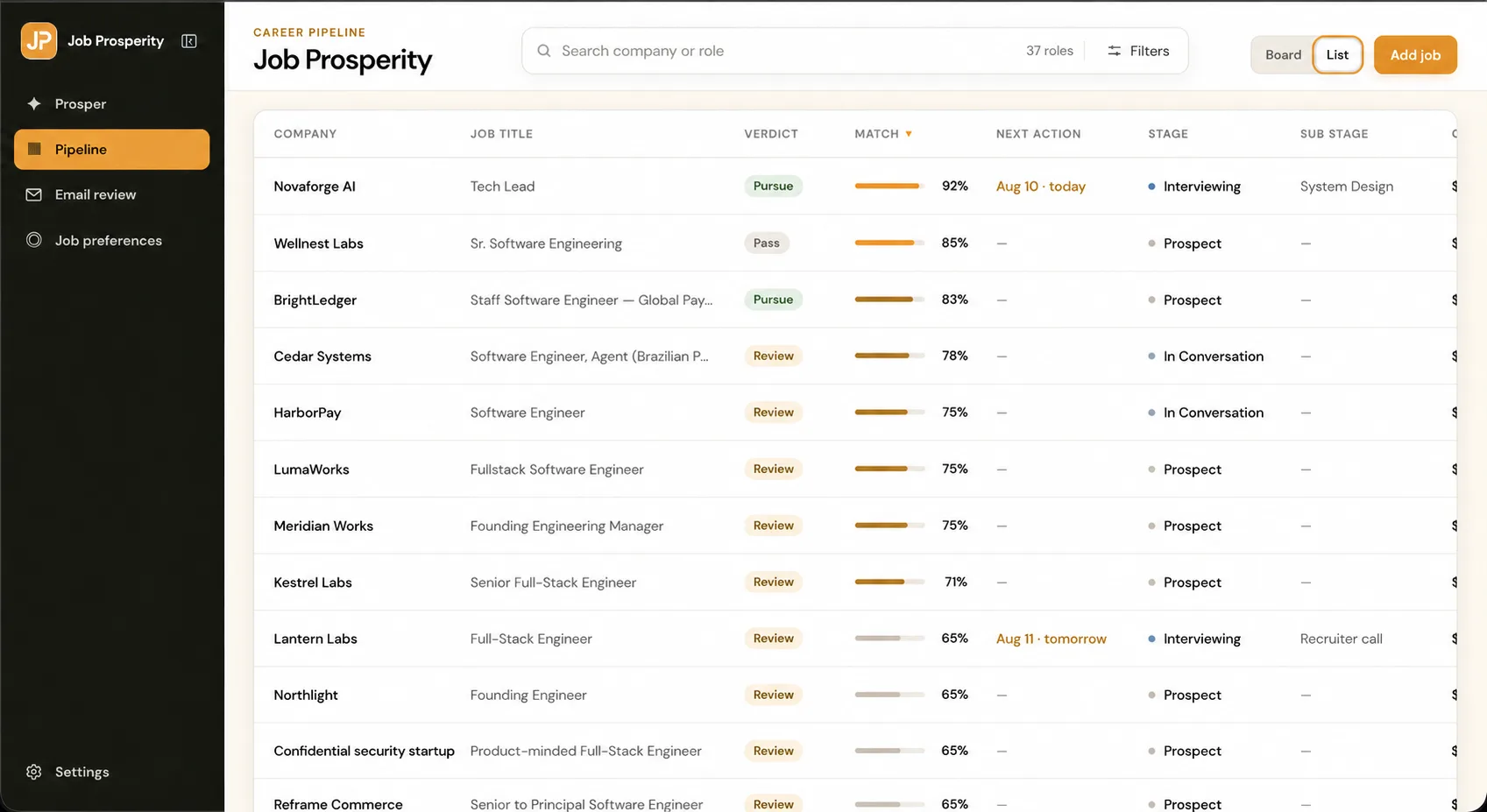
Task: Open the Filters button
Action: tap(1137, 51)
